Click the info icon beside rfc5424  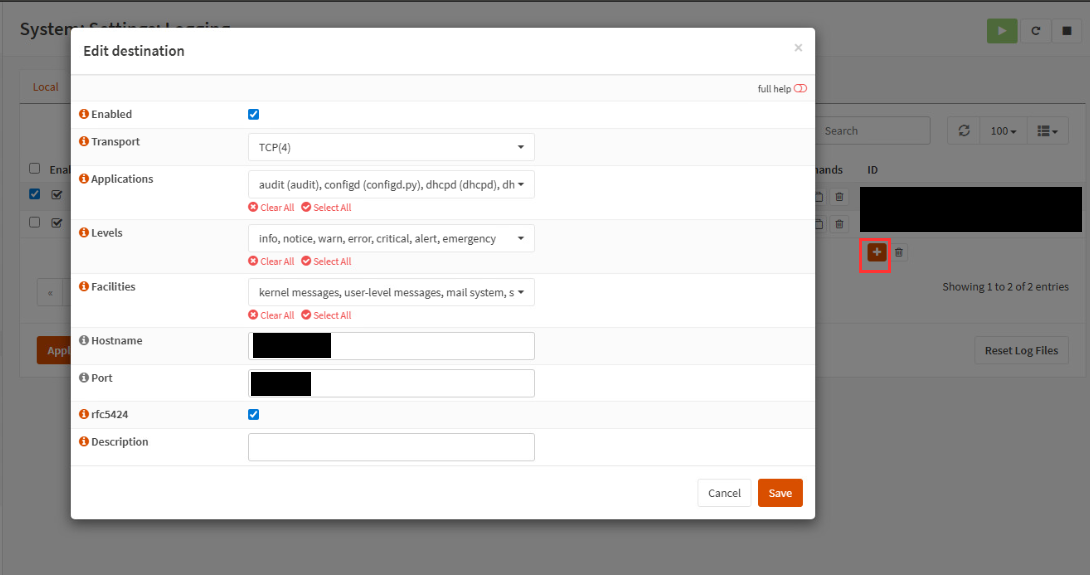click(84, 414)
